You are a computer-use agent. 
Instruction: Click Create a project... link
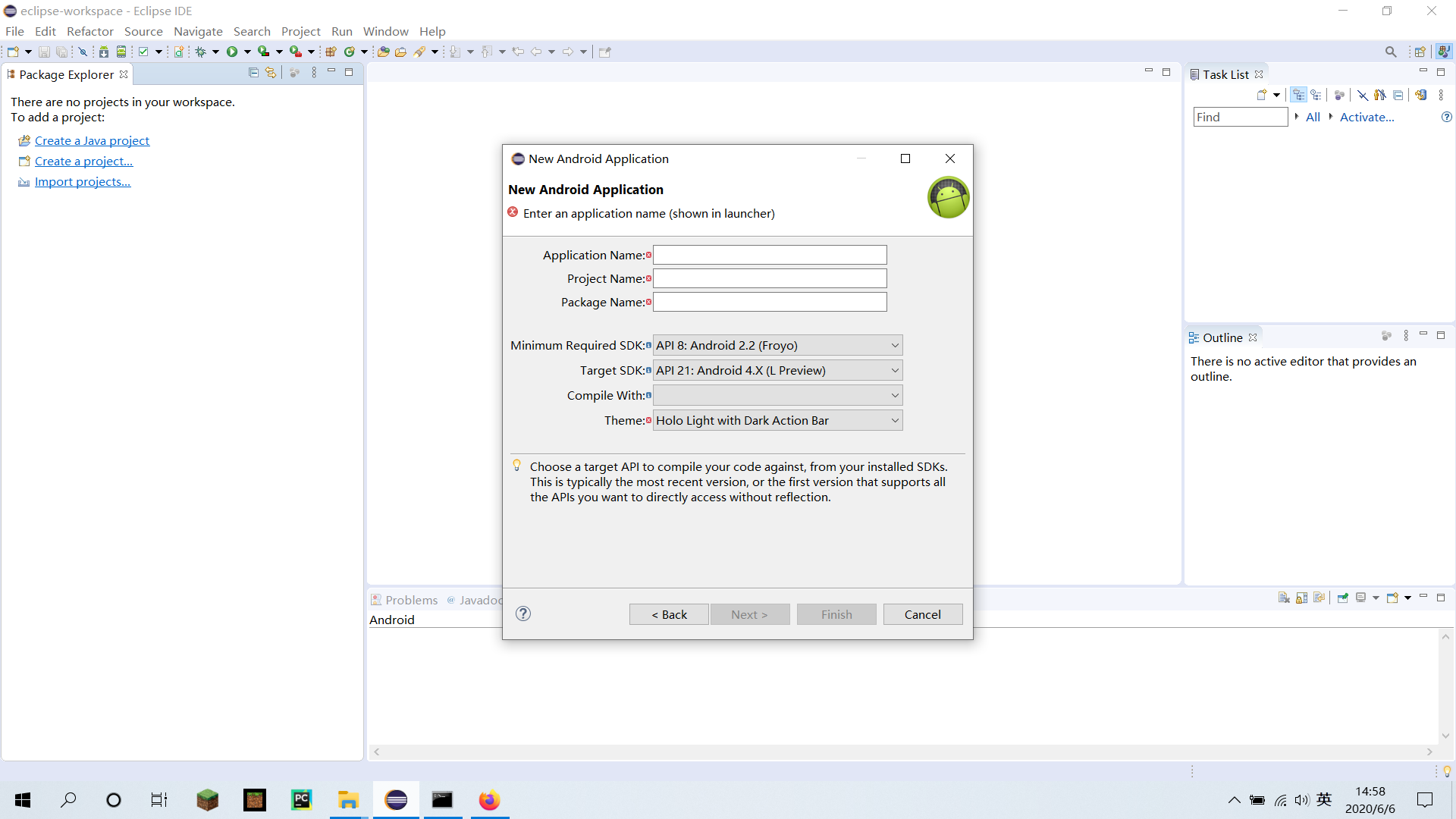[83, 161]
